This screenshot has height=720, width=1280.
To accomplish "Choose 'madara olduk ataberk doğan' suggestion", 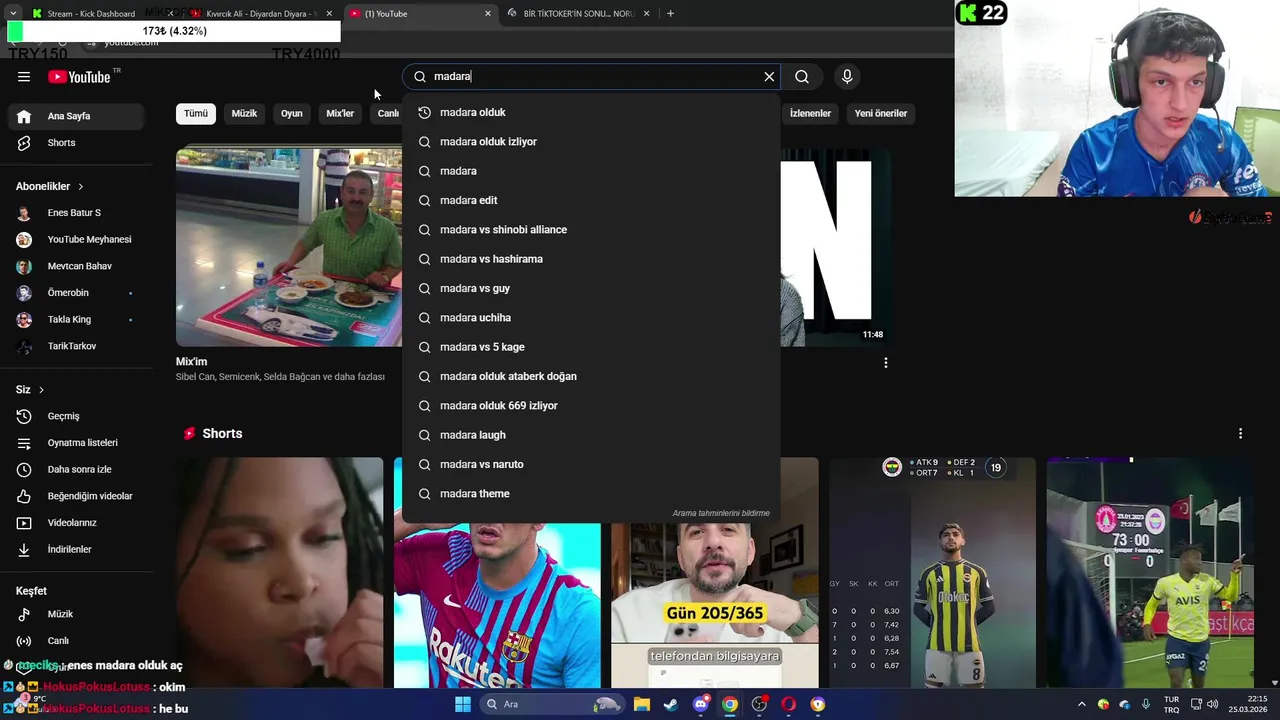I will [591, 376].
